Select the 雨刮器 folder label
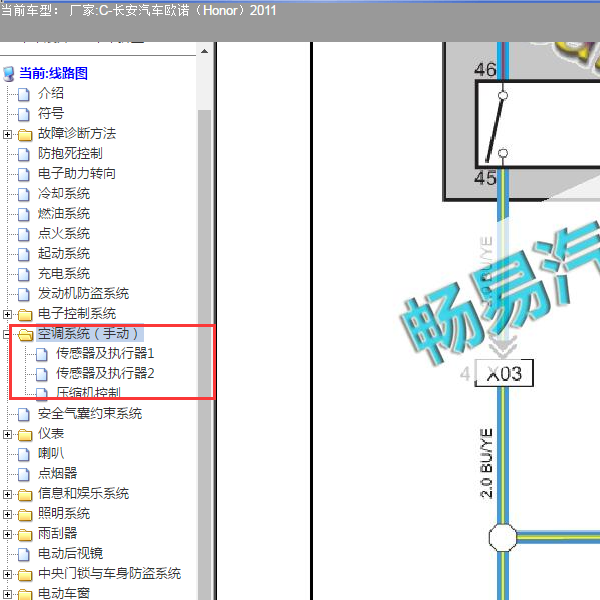Viewport: 600px width, 600px height. pyautogui.click(x=57, y=533)
